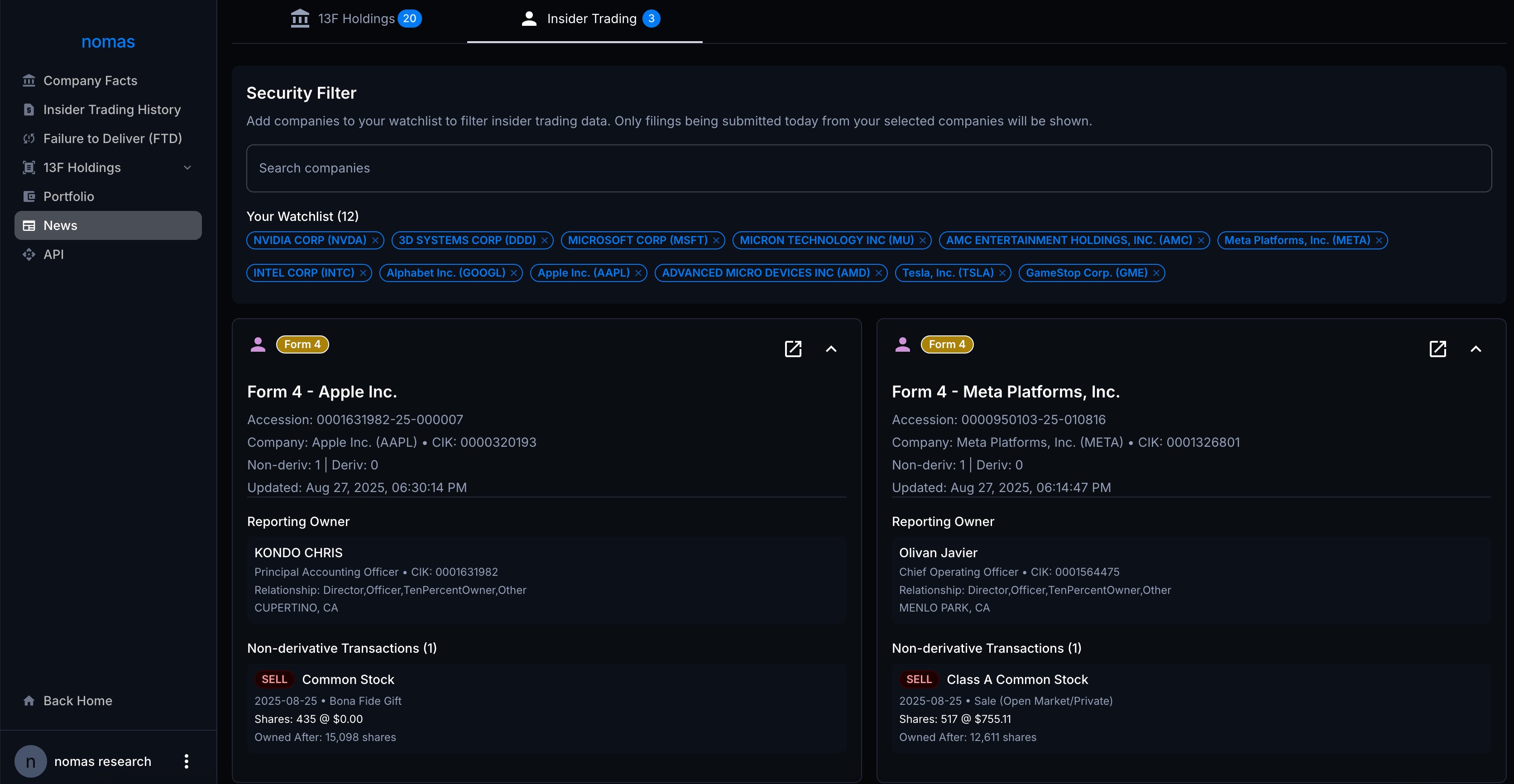Click the nomas logo text
This screenshot has height=784, width=1514.
[x=108, y=42]
